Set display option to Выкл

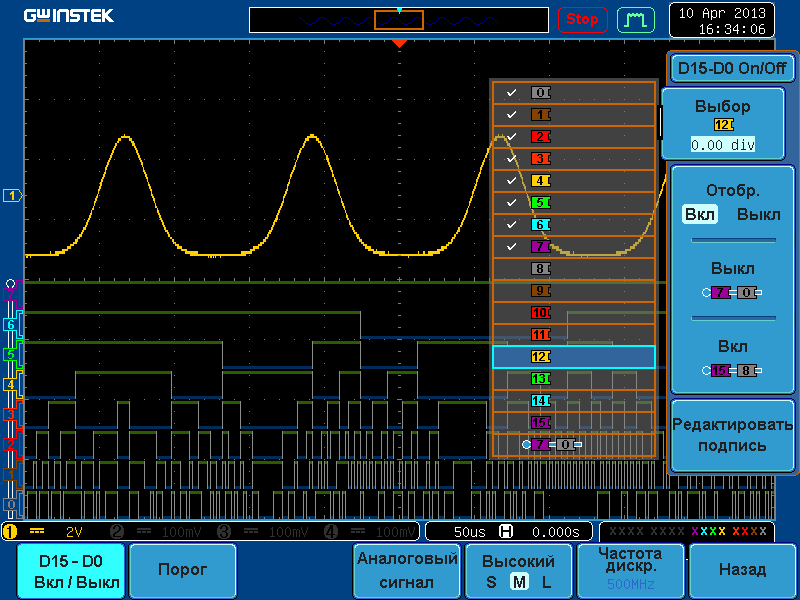coord(758,215)
